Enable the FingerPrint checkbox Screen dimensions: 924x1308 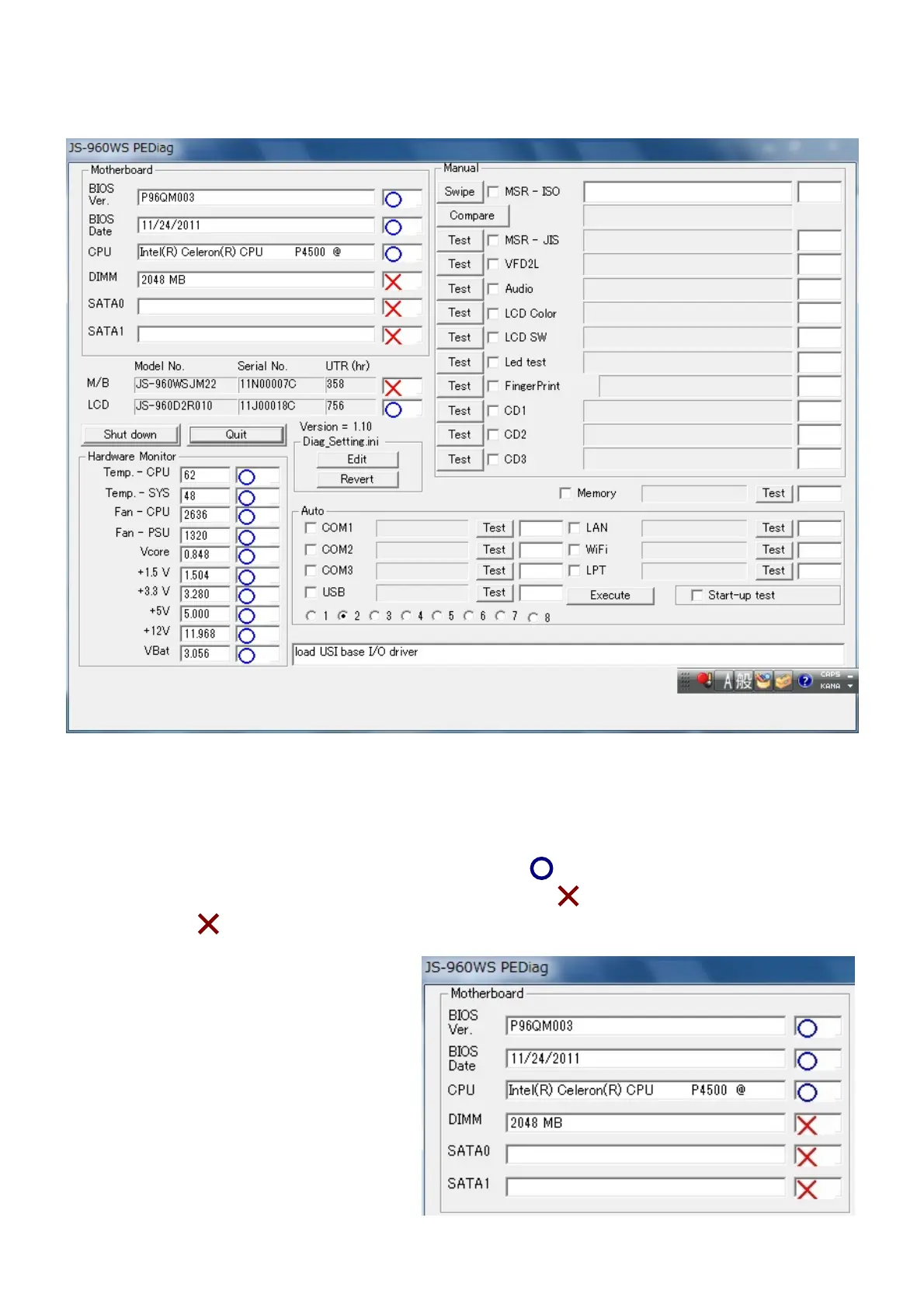(x=493, y=386)
